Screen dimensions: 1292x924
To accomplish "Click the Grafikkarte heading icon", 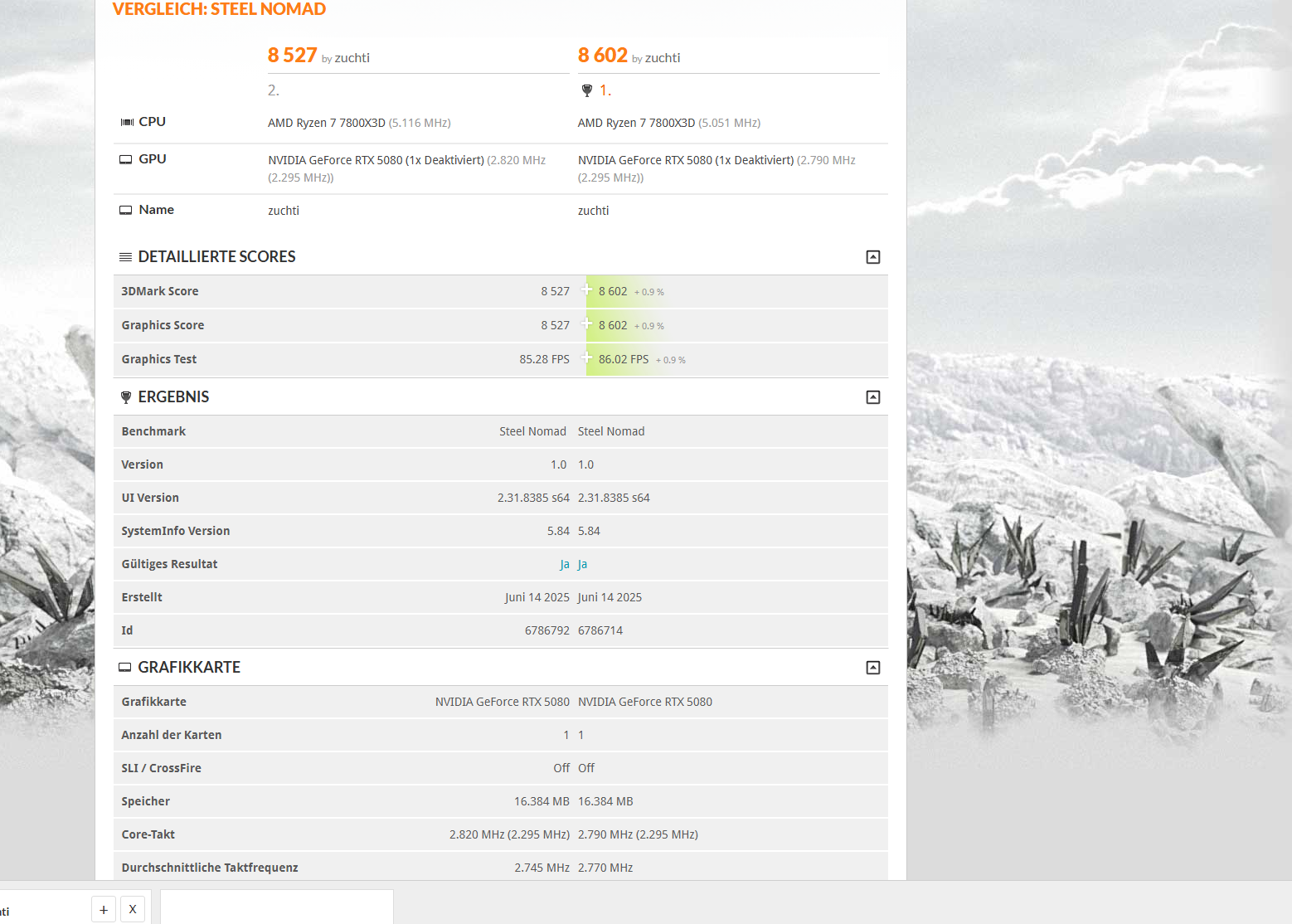I will tap(125, 668).
